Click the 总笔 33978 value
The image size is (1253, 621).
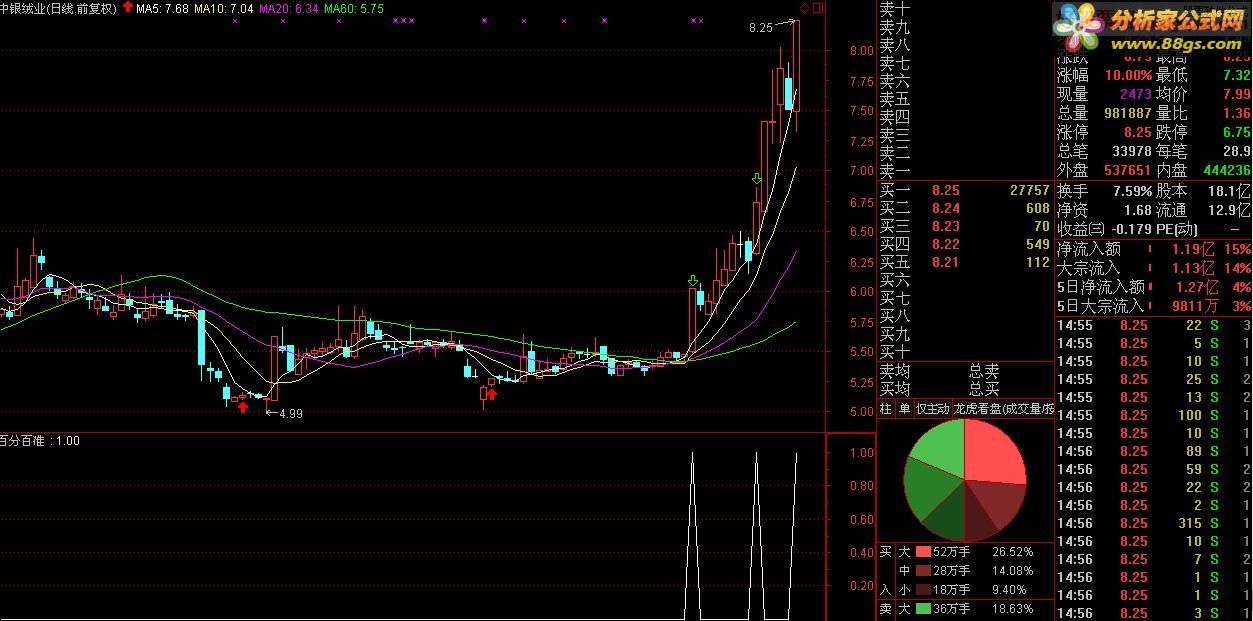tap(1130, 151)
